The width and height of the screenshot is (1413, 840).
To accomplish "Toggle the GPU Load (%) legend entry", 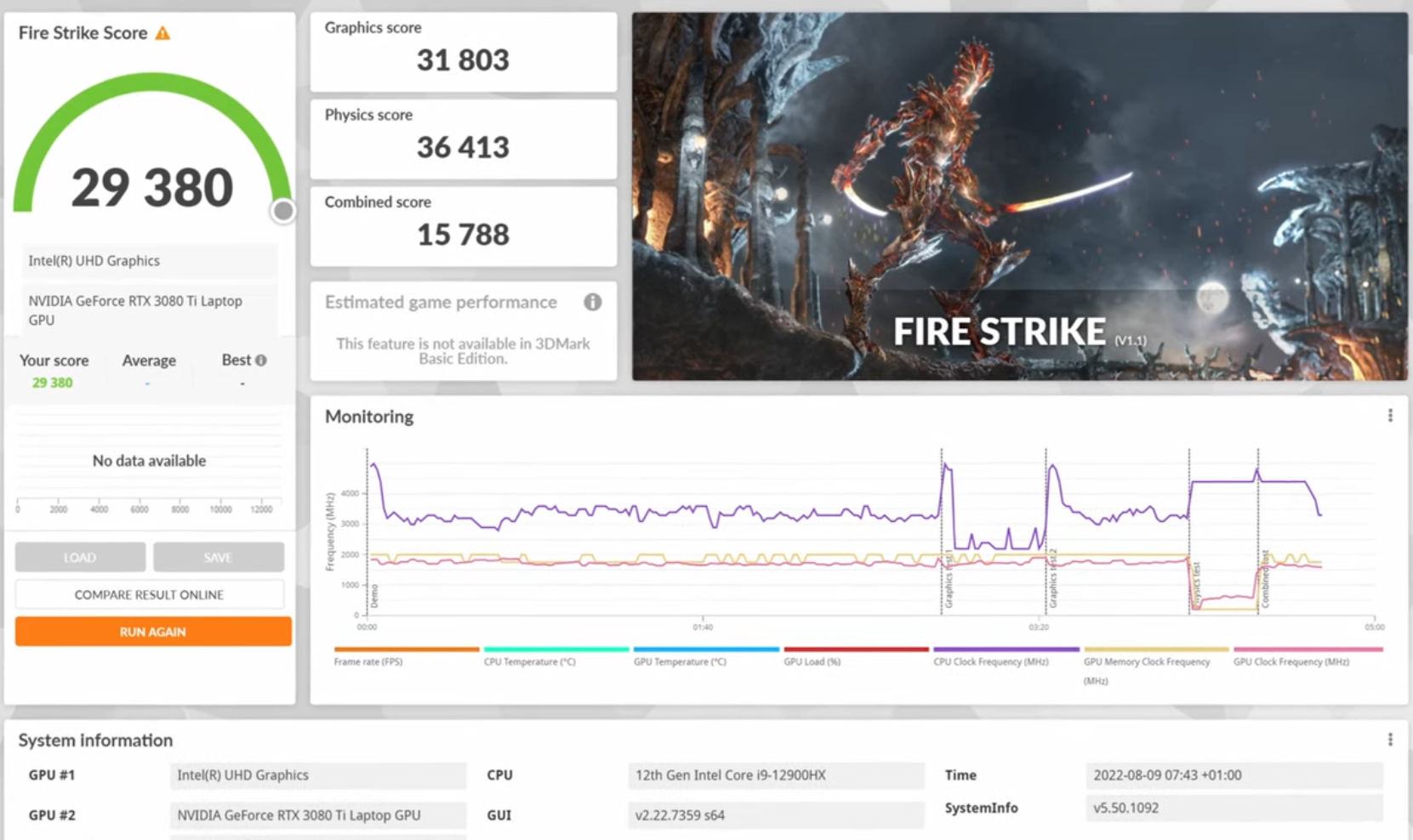I will (856, 656).
